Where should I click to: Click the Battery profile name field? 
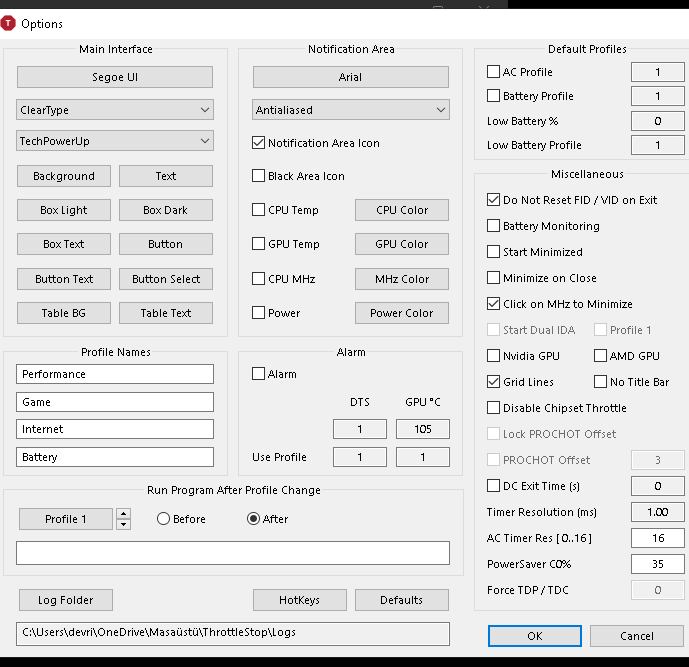[x=115, y=457]
